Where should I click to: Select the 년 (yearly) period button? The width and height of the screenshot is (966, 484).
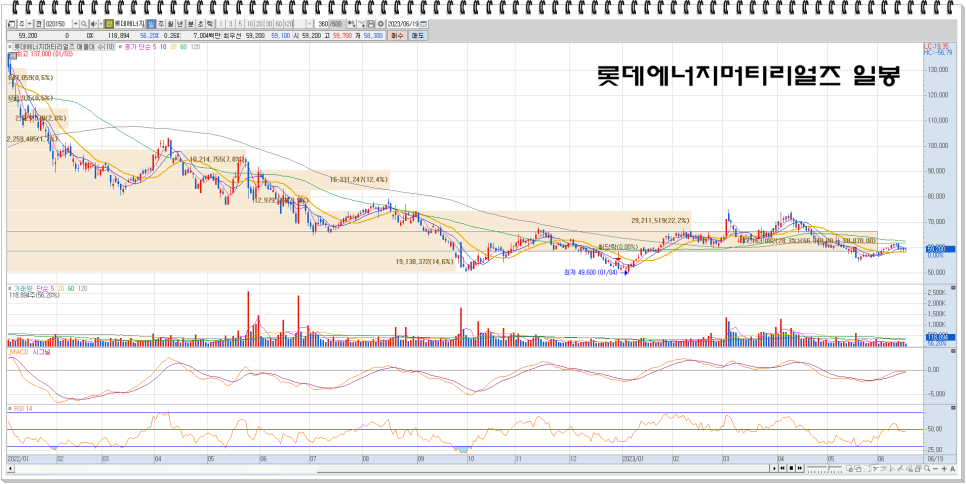[180, 23]
